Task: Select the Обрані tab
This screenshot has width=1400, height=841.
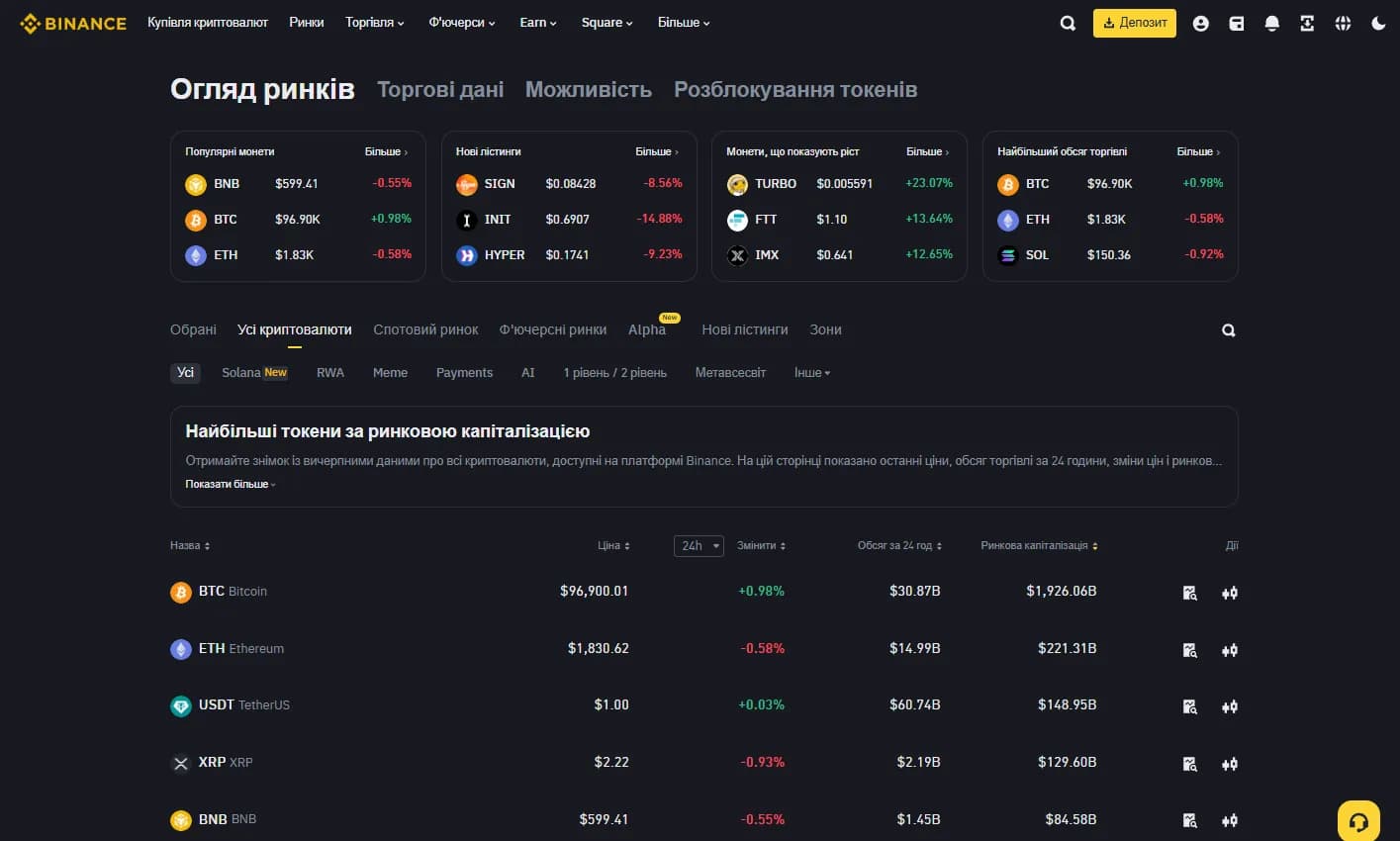Action: [x=193, y=329]
